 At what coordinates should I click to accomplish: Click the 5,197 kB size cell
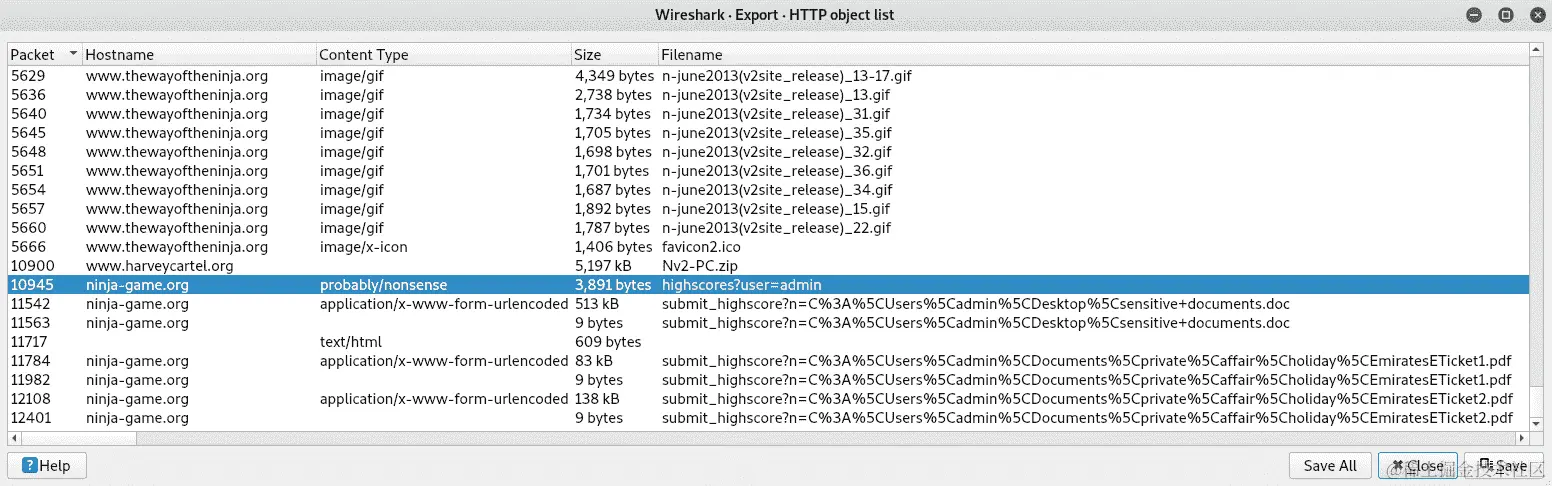pos(603,266)
